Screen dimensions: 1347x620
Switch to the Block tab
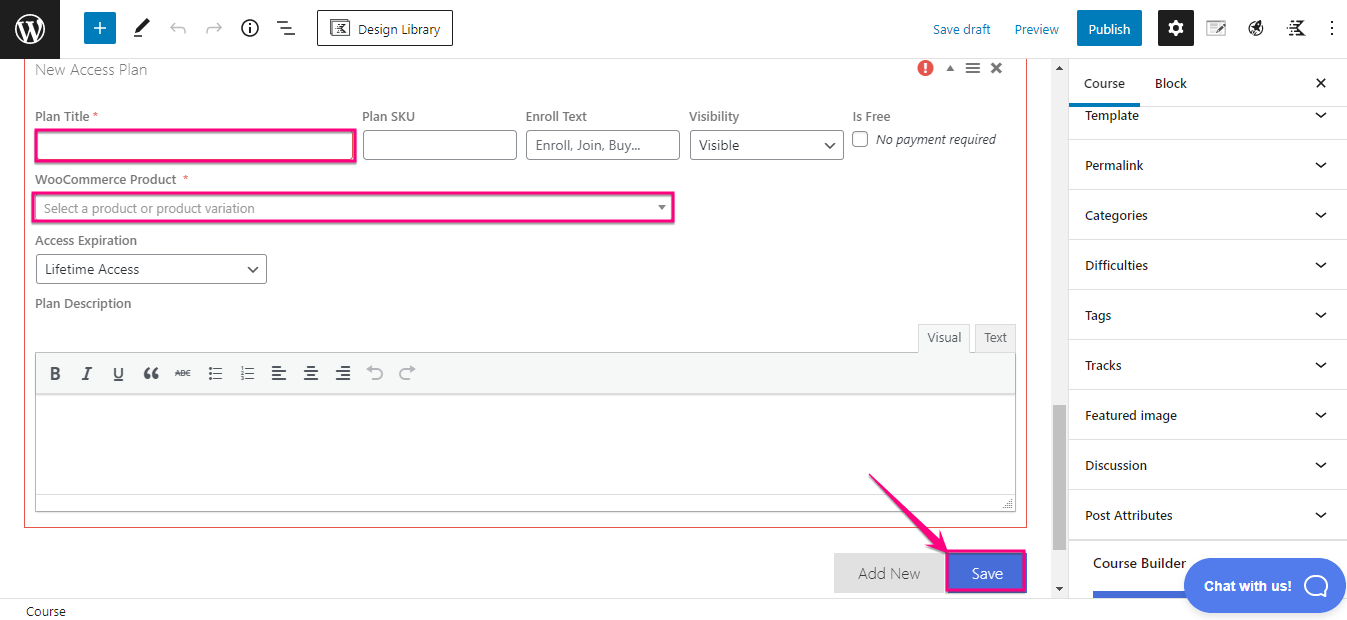(x=1170, y=83)
